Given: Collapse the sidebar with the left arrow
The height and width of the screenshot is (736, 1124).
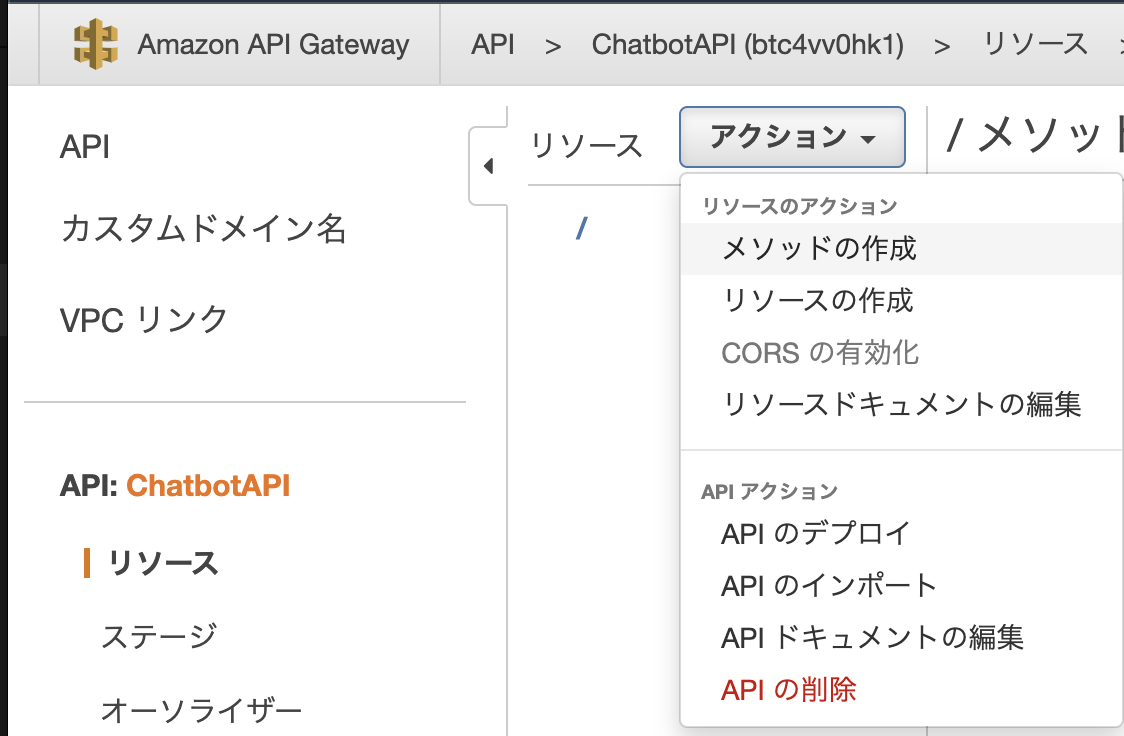Looking at the screenshot, I should click(489, 166).
